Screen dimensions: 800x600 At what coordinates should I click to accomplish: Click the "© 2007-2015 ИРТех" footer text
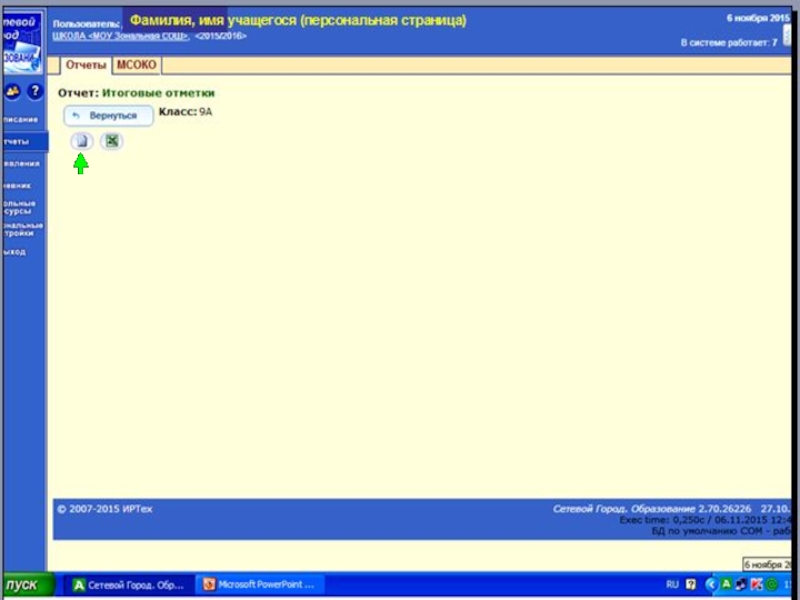(x=105, y=509)
